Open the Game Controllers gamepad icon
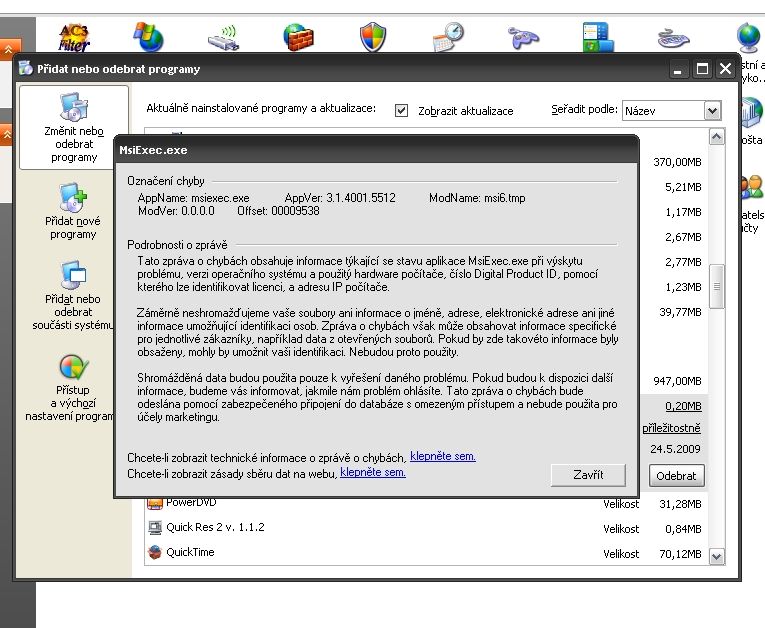This screenshot has height=628, width=765. pos(523,38)
